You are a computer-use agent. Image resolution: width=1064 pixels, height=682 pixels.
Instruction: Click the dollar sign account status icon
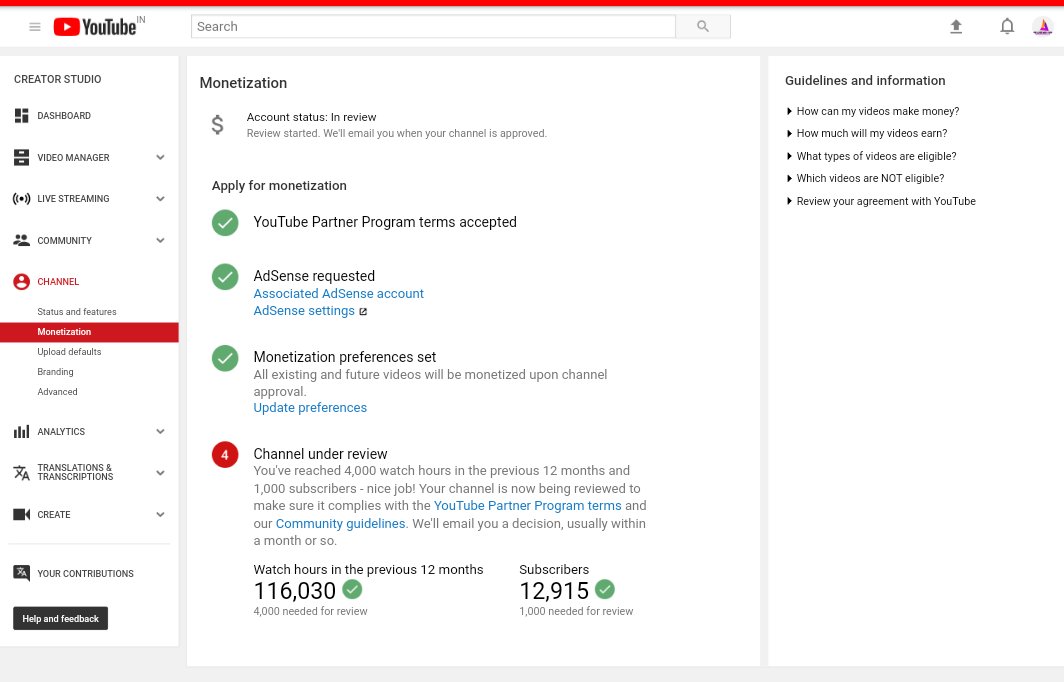pos(217,125)
